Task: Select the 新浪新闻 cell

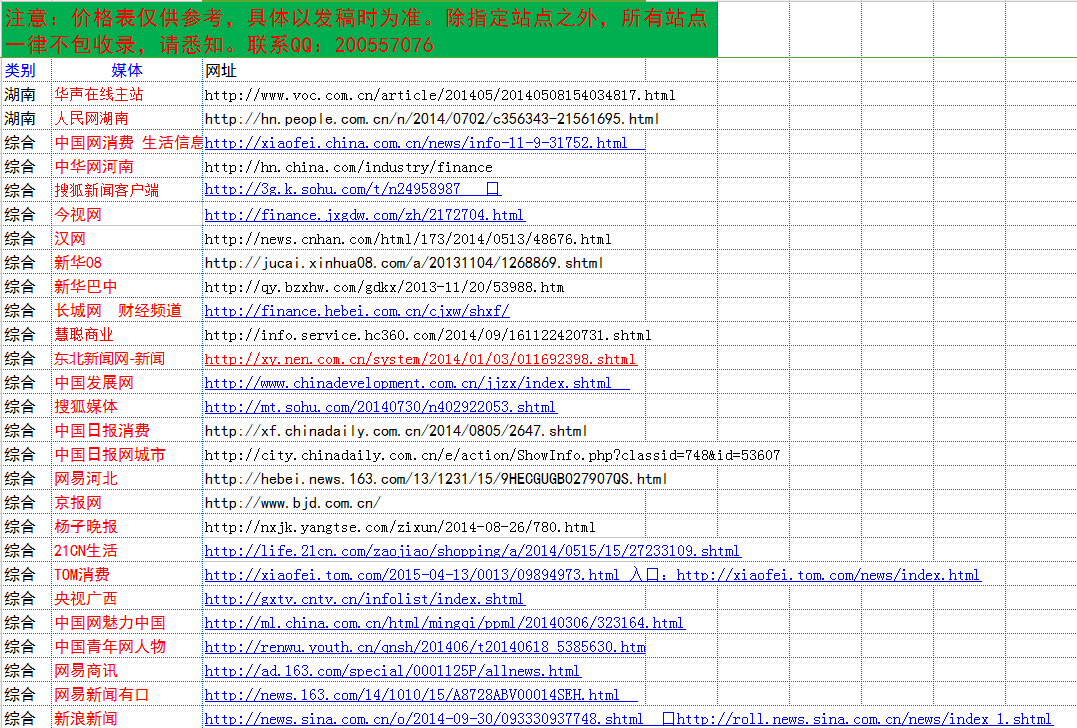Action: tap(127, 718)
